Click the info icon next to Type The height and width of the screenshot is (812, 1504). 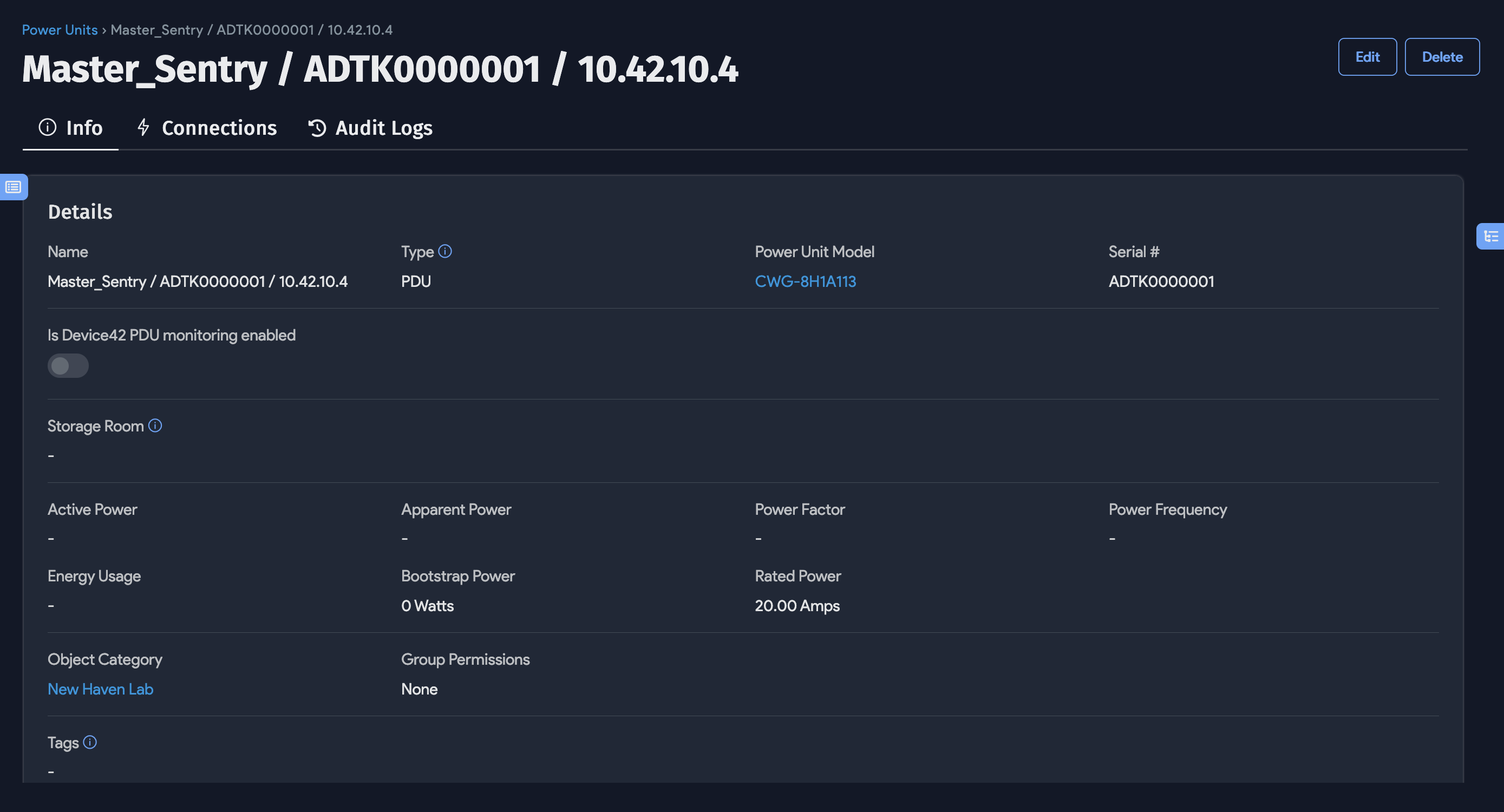pos(445,252)
